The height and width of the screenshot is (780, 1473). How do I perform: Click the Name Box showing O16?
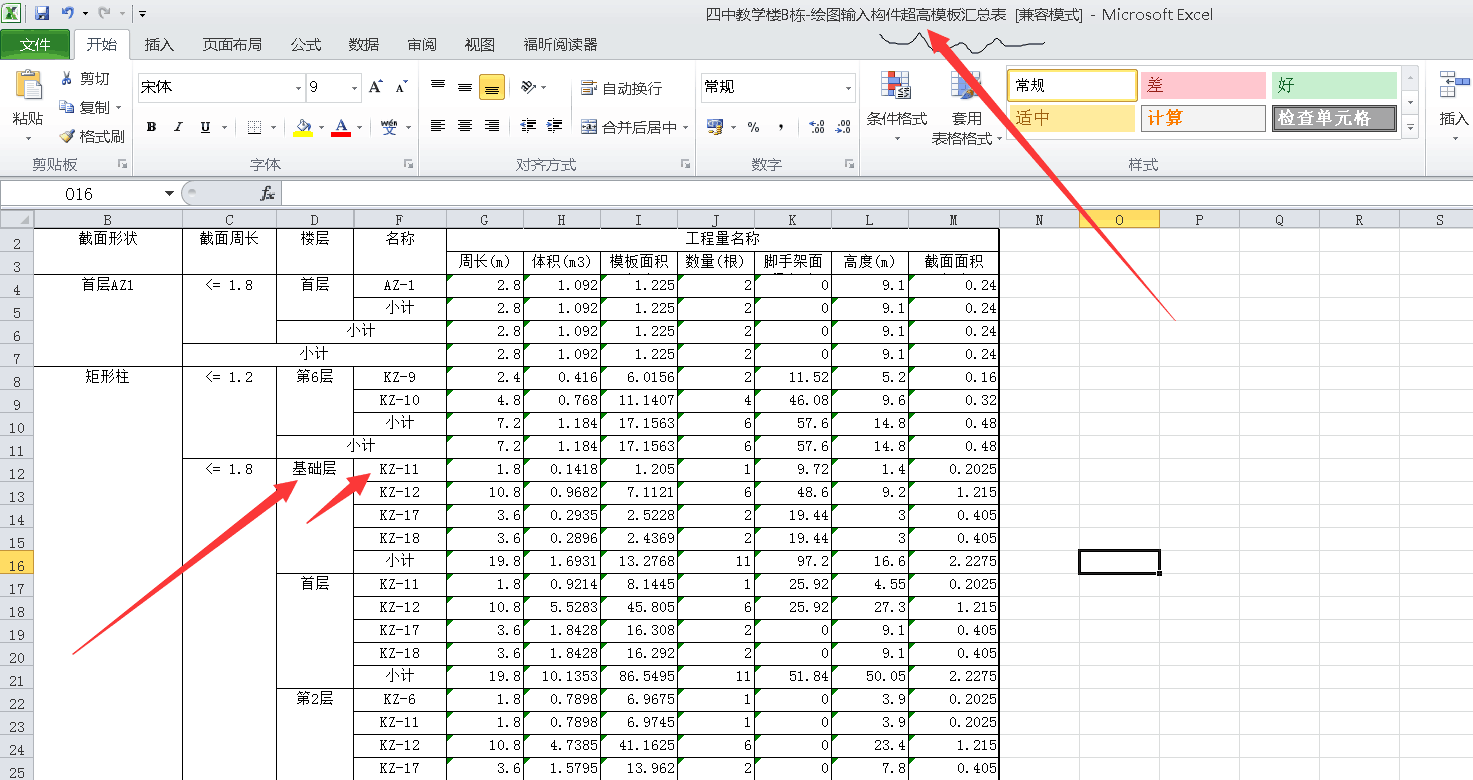[x=80, y=194]
